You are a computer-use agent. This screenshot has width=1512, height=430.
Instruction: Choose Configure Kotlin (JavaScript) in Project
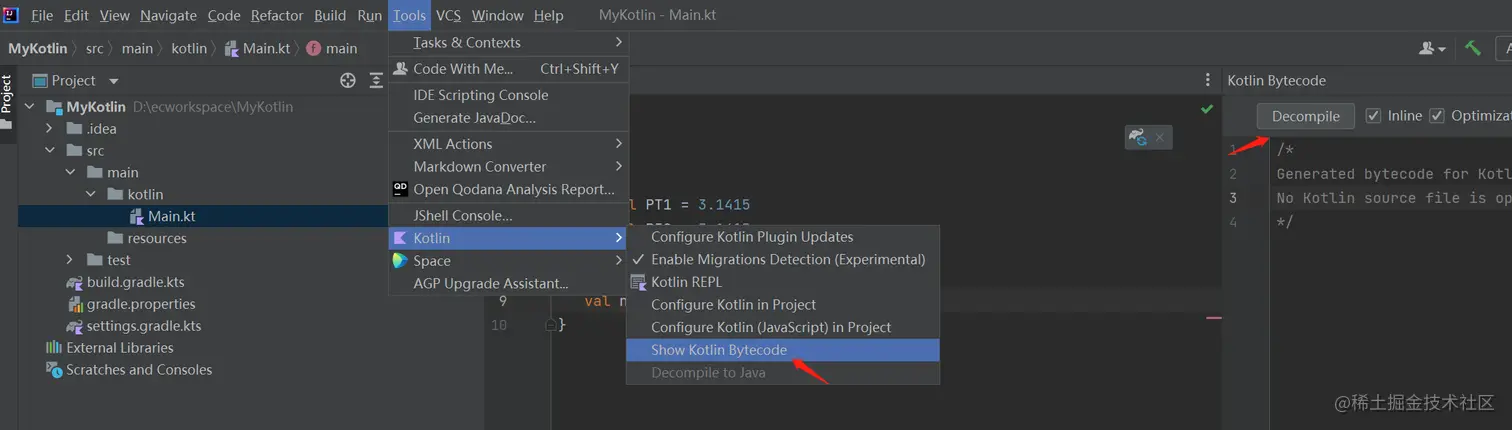pos(783,327)
